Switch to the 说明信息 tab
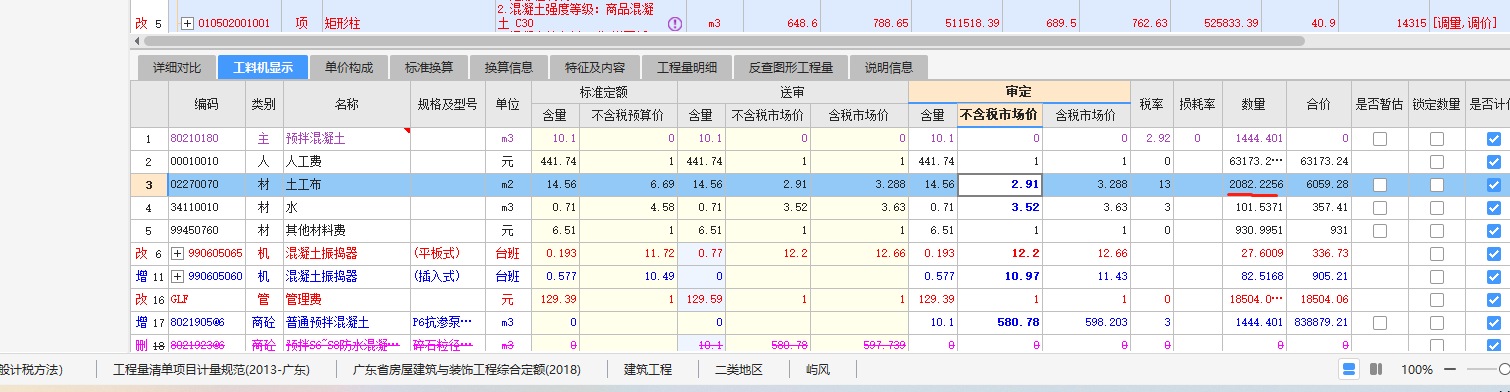 pos(889,68)
